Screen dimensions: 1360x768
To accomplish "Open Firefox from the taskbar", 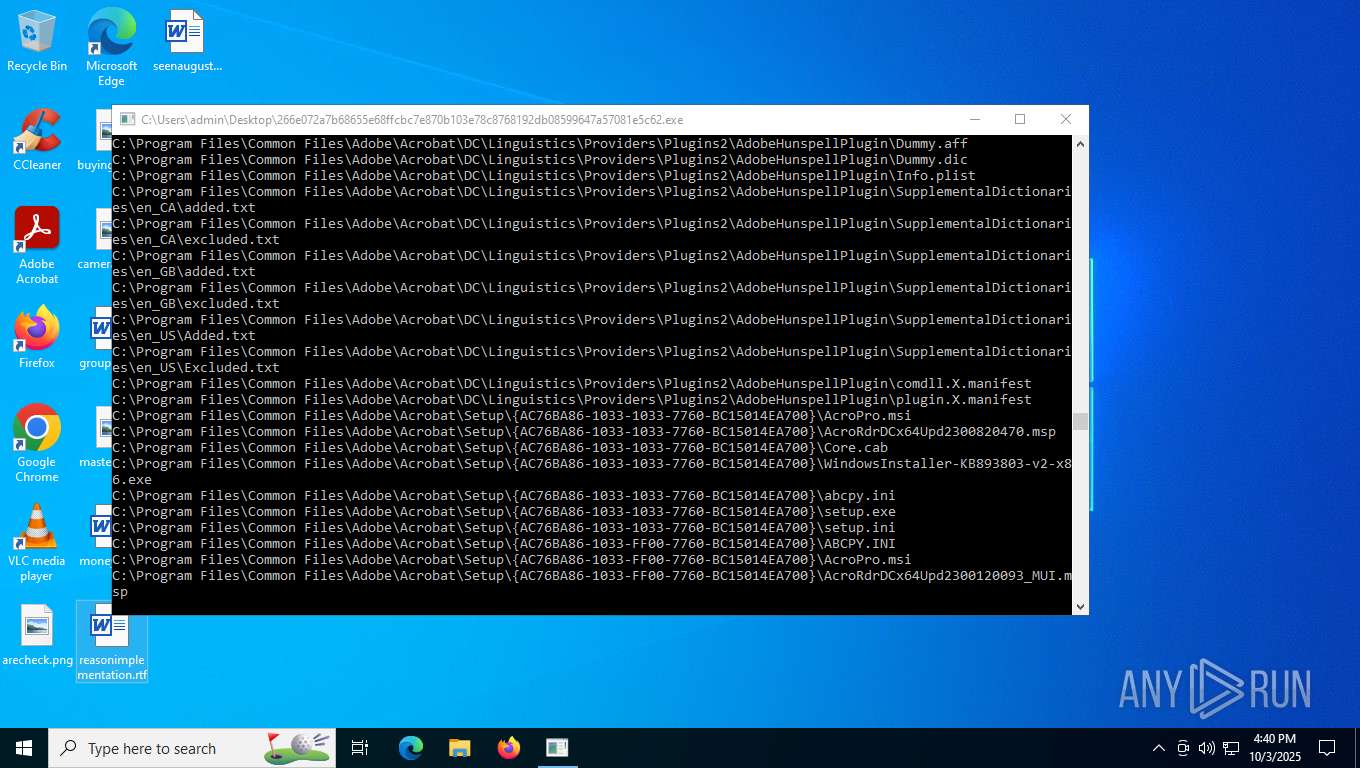I will tap(509, 748).
